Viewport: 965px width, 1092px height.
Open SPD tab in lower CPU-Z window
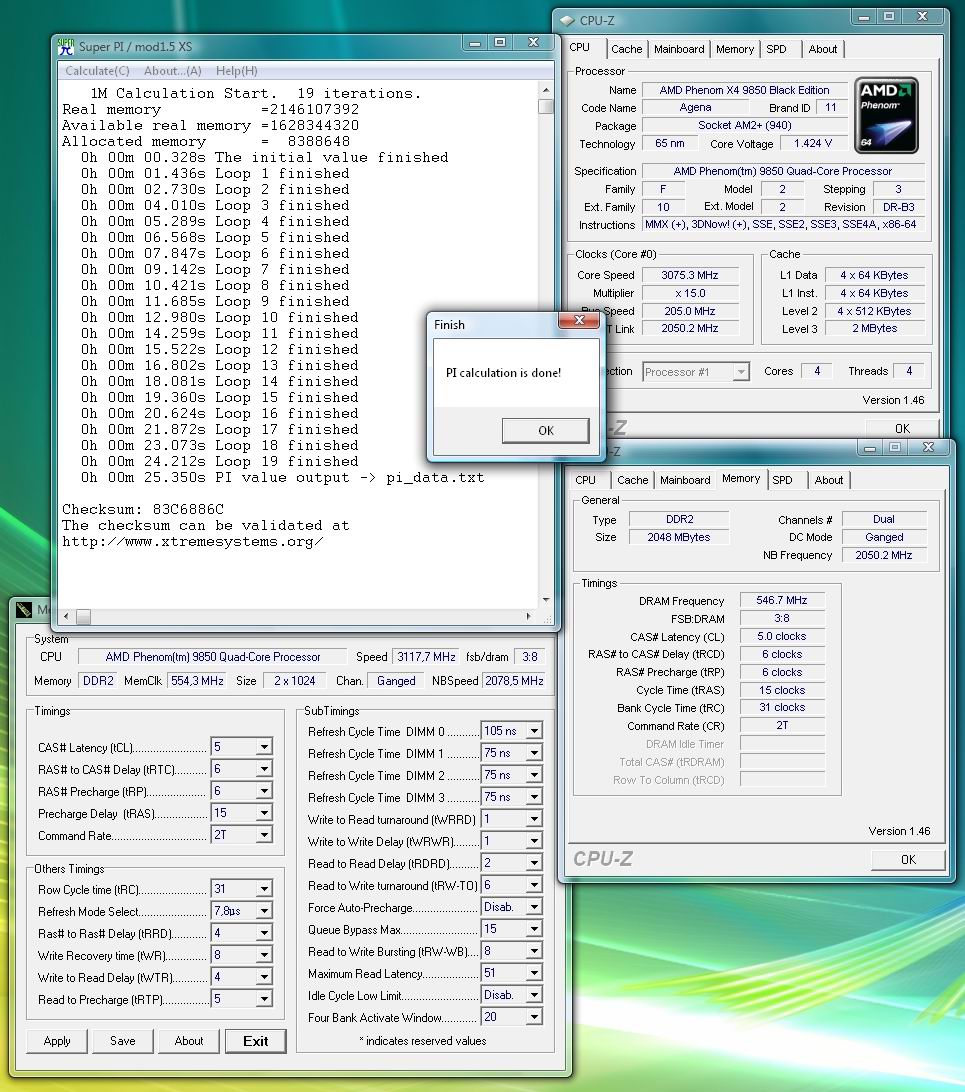pos(782,480)
